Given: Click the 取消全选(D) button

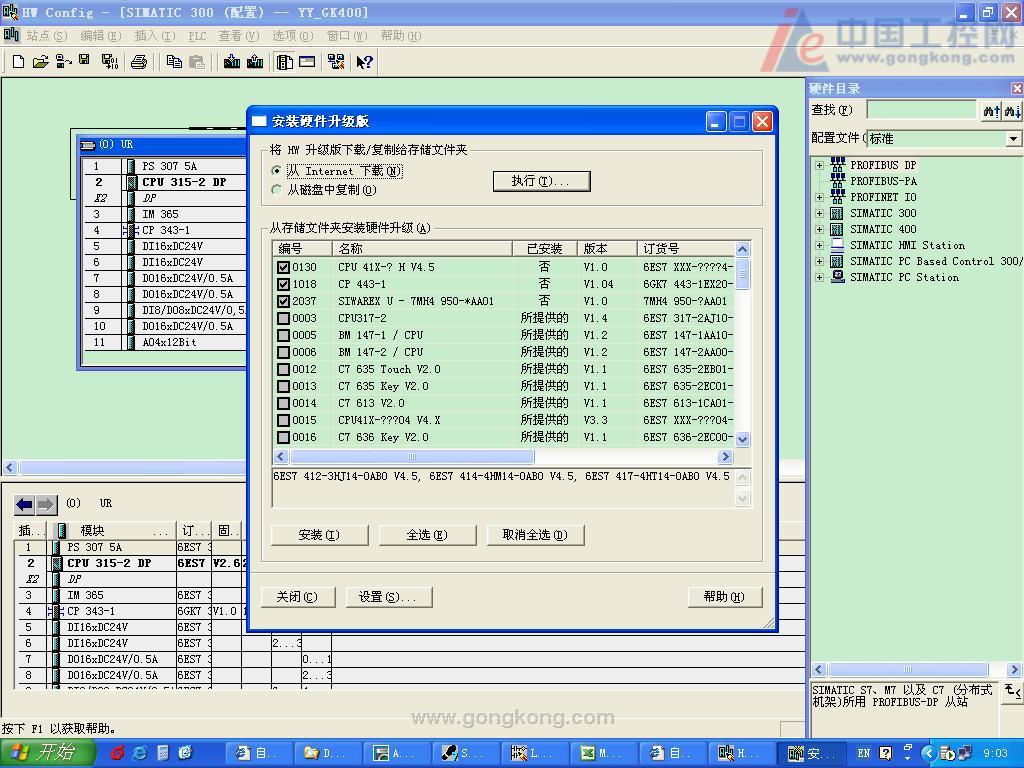Looking at the screenshot, I should tap(535, 535).
